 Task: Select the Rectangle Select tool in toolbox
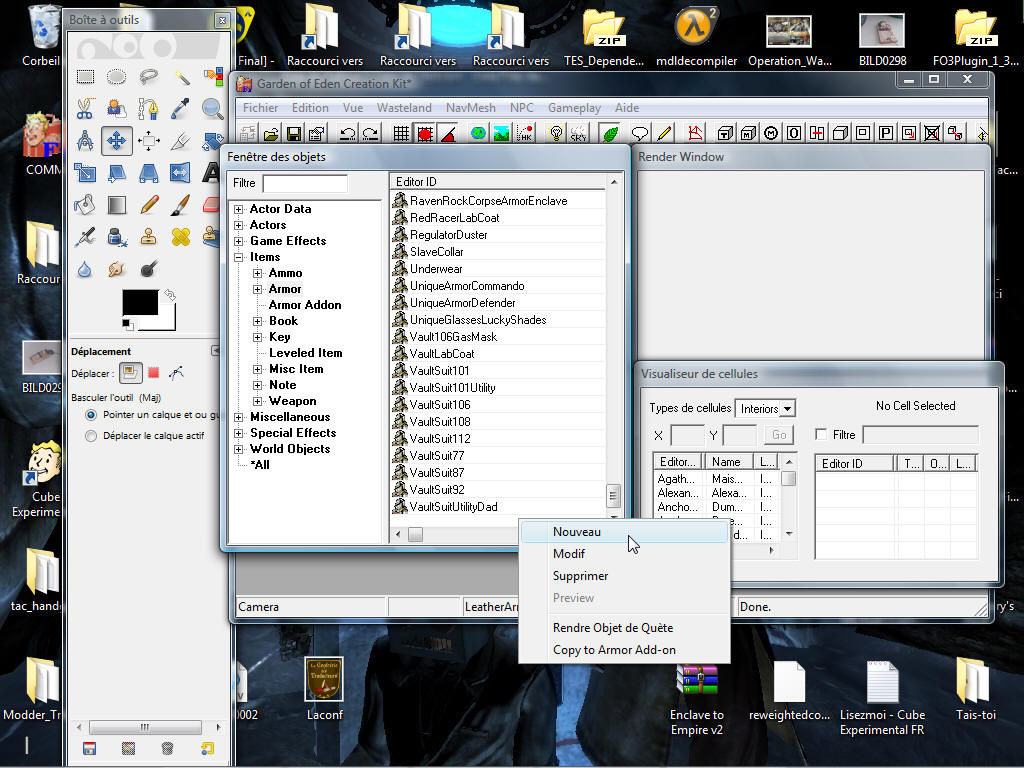click(x=85, y=77)
